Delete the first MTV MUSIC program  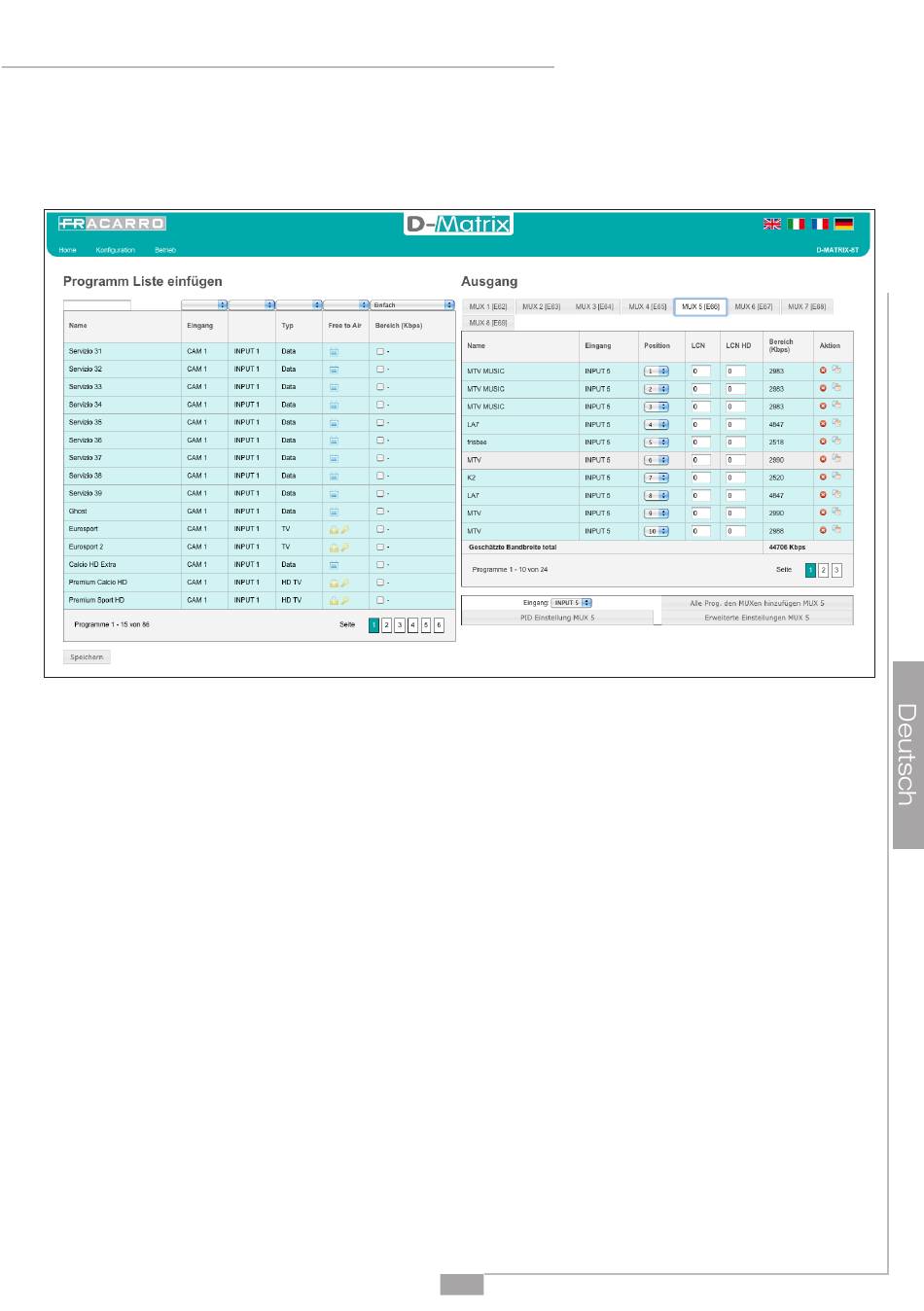pos(823,371)
